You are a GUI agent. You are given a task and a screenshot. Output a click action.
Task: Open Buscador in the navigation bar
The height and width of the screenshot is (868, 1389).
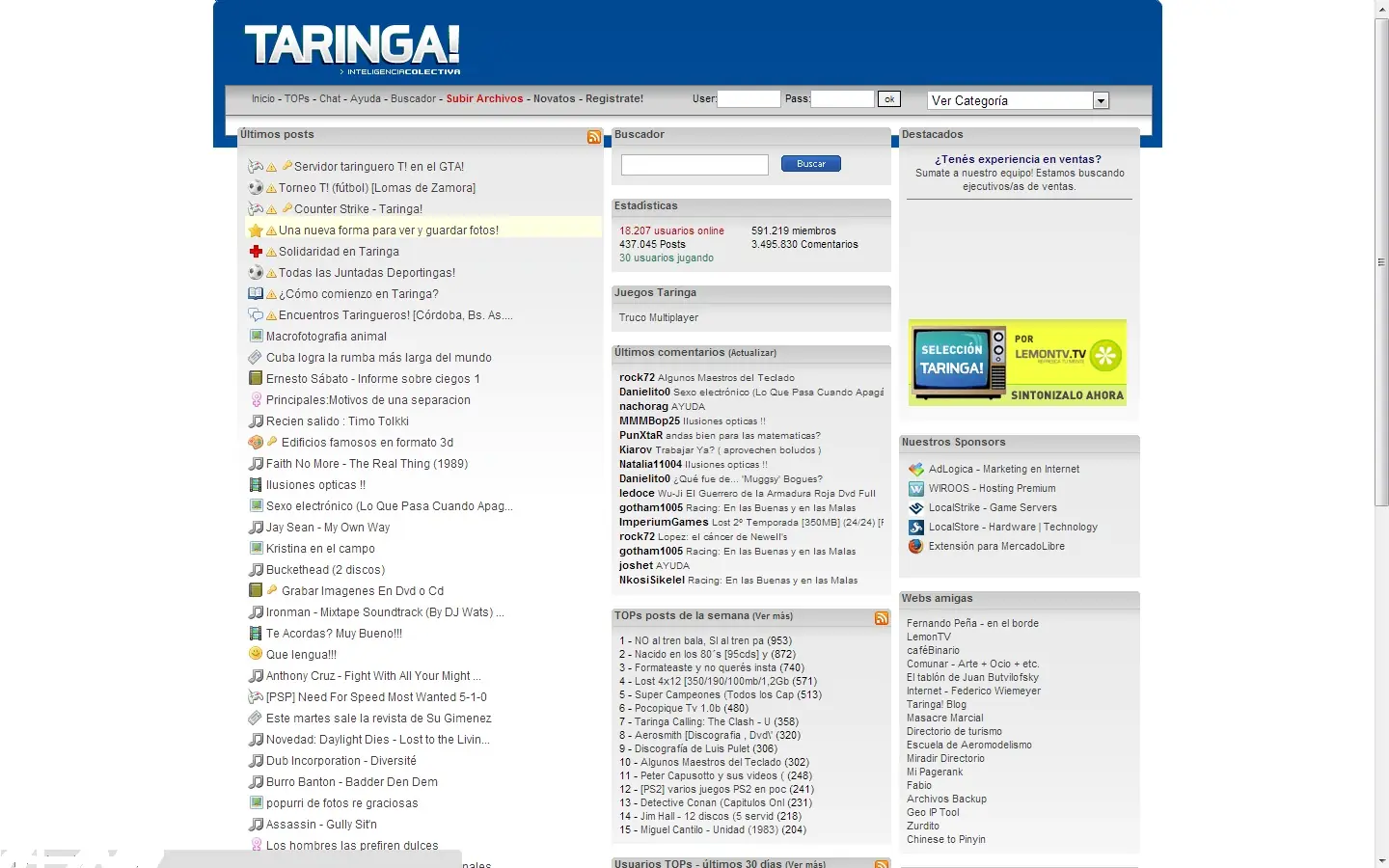(x=414, y=98)
